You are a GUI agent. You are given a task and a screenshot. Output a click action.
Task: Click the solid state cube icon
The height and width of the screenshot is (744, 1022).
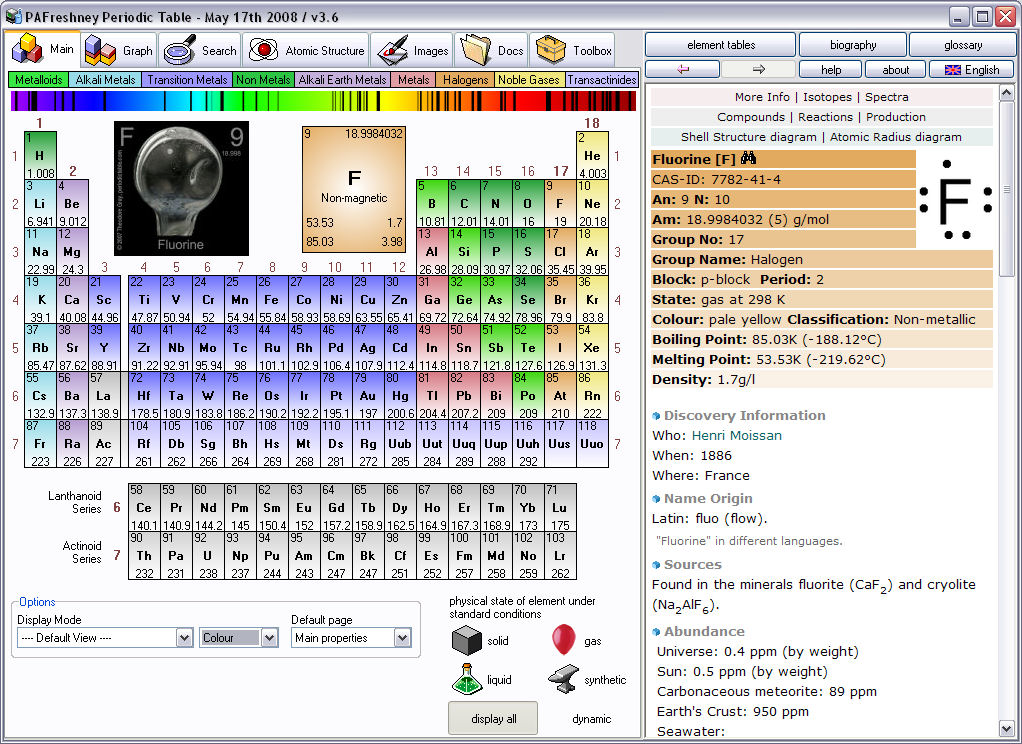467,641
